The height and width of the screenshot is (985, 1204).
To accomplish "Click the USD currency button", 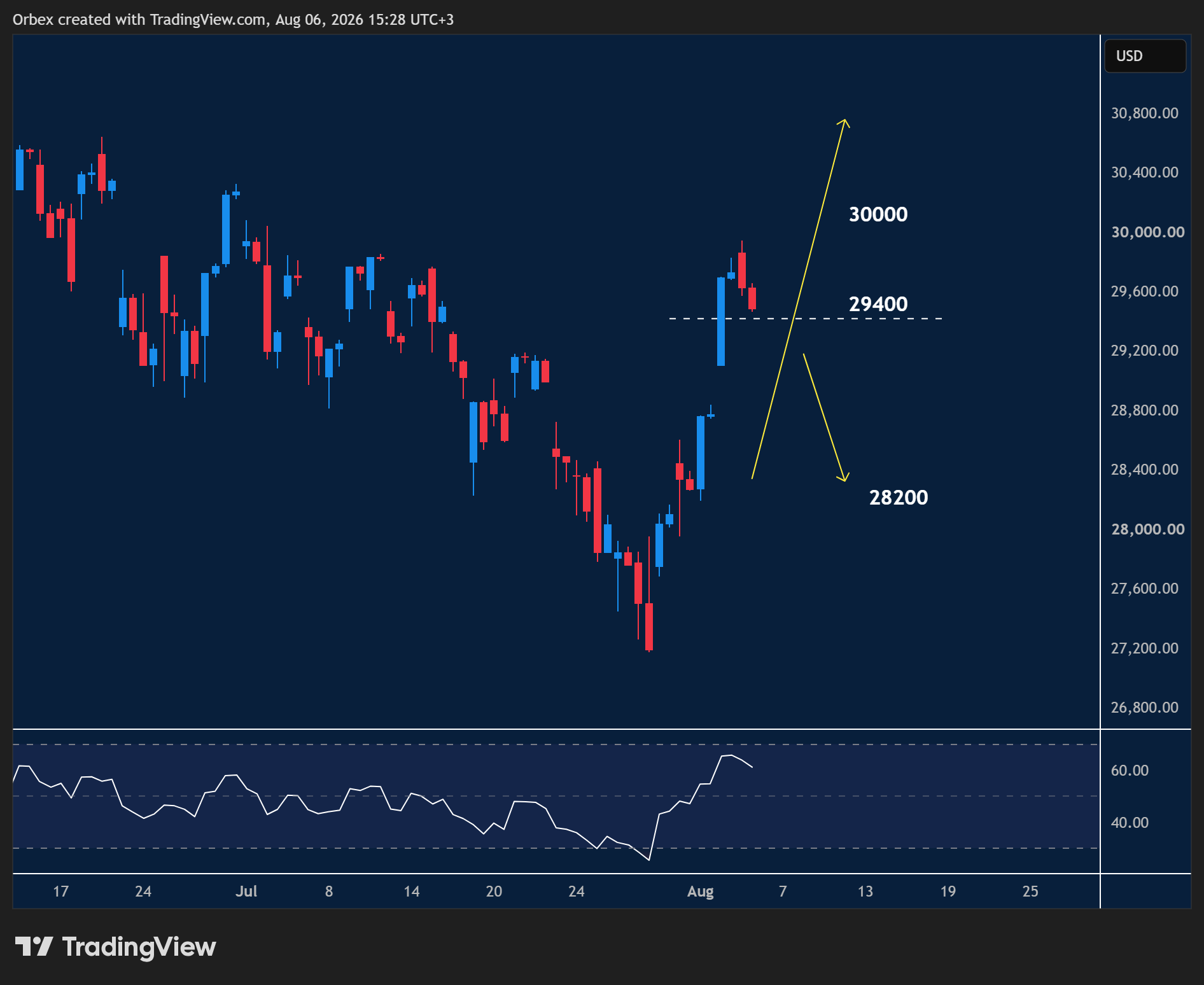I will [x=1145, y=56].
